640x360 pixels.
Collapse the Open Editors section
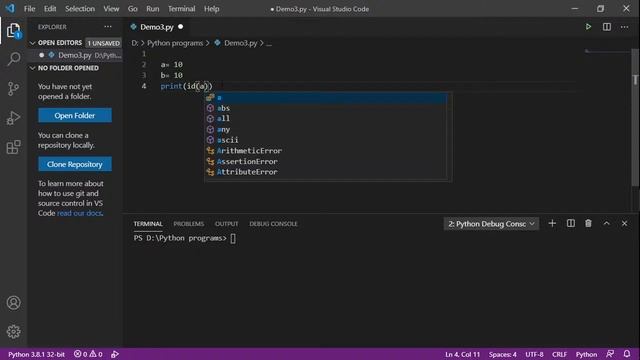(32, 43)
